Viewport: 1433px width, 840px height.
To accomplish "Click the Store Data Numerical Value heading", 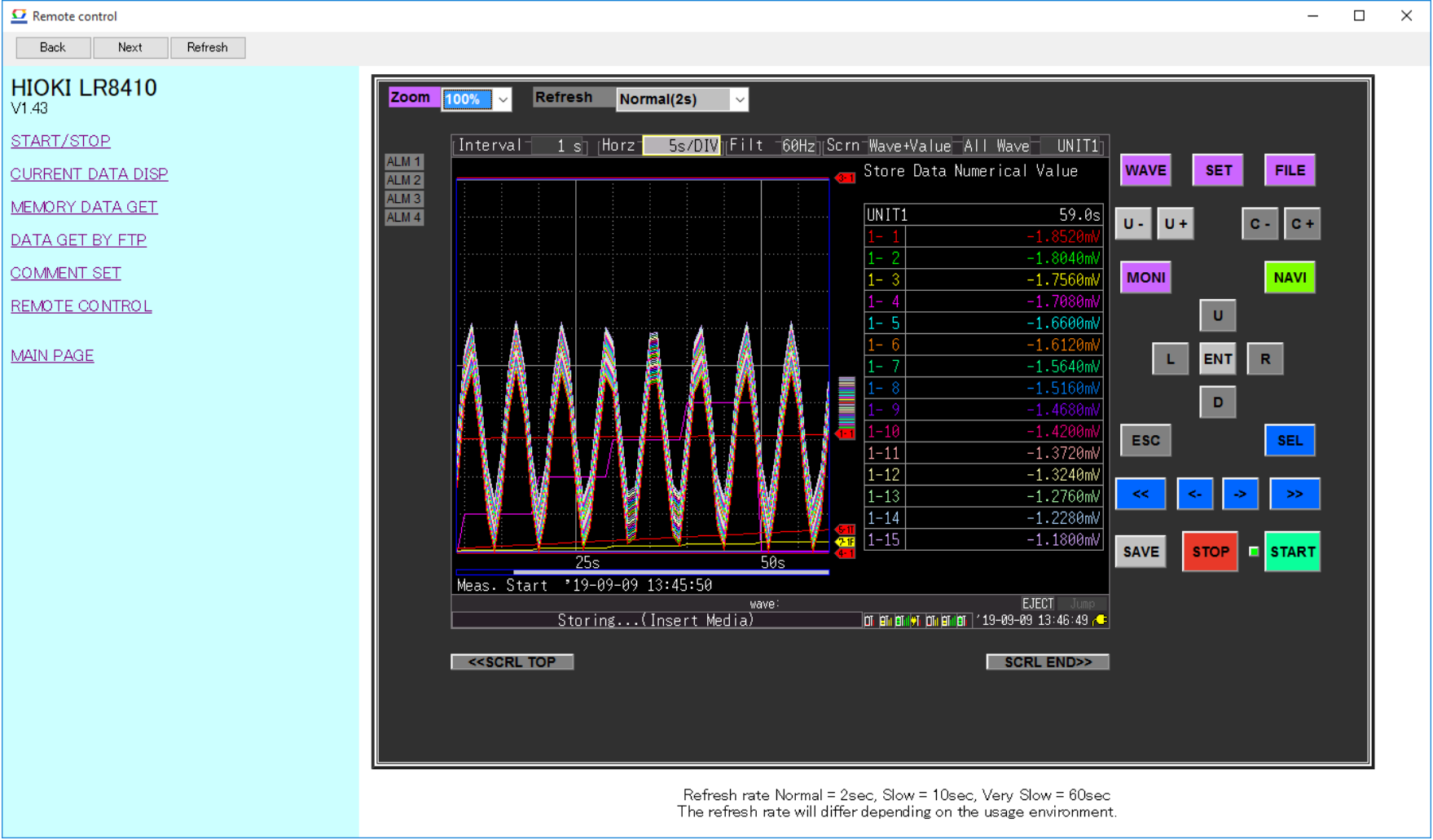I will point(970,171).
